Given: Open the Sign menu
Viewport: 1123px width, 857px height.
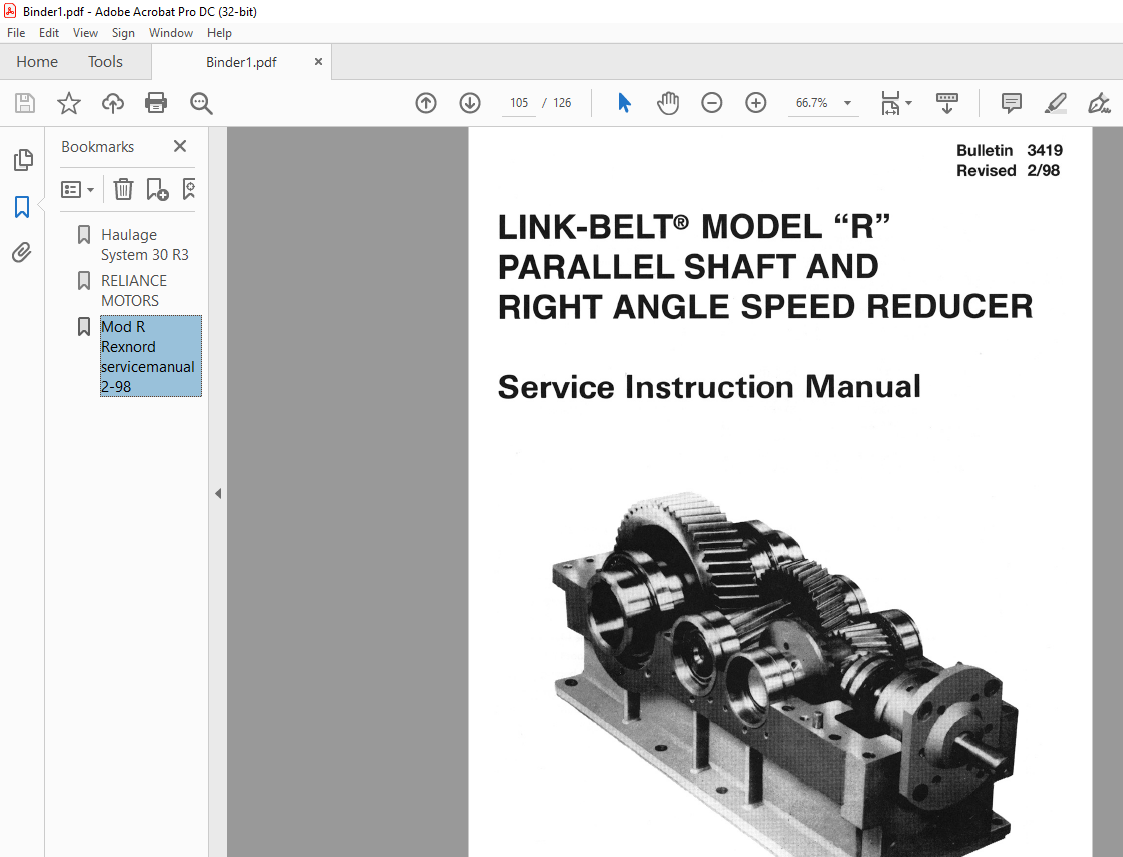Looking at the screenshot, I should click(x=123, y=33).
